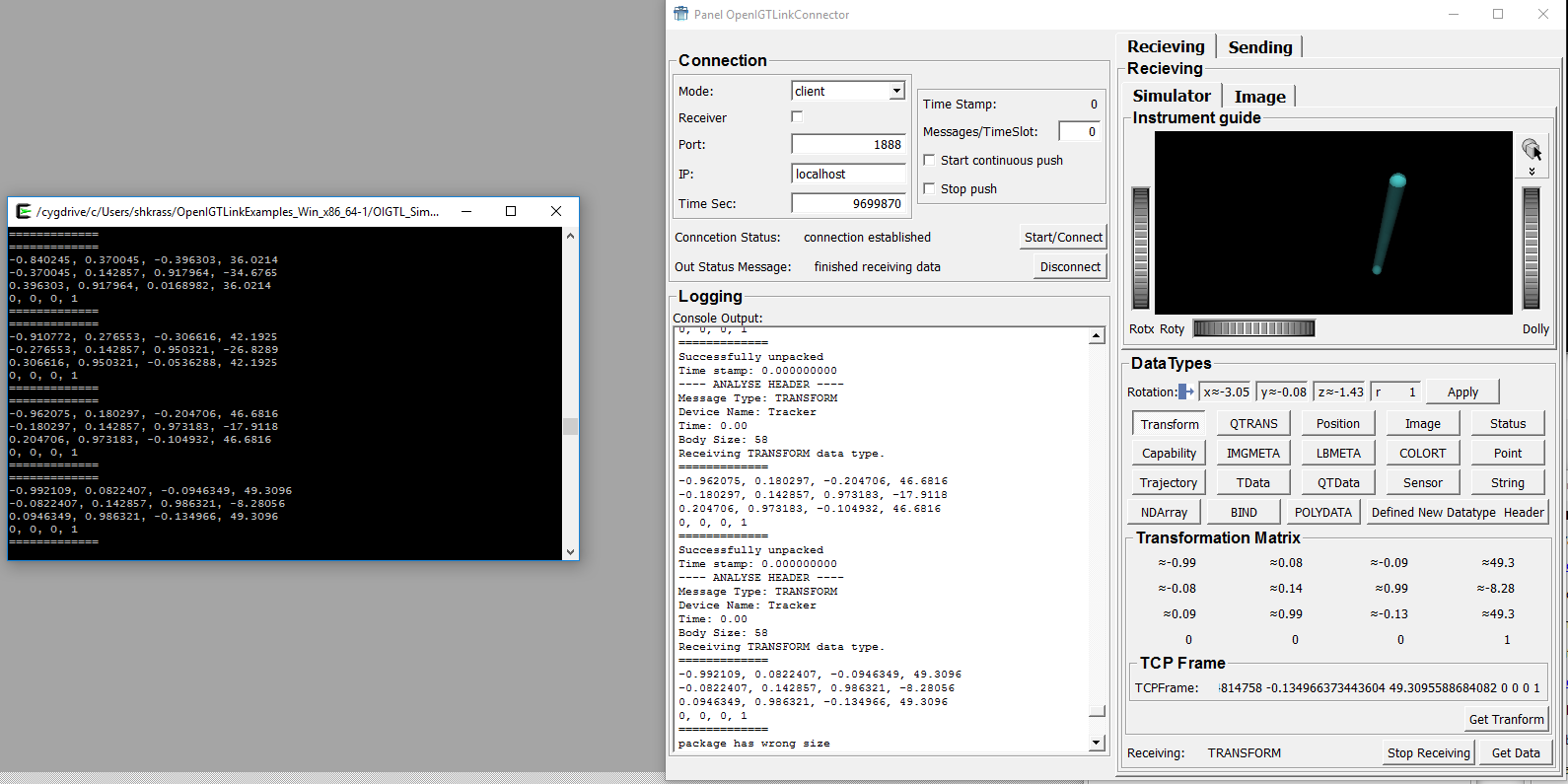Open the Image tab beside Simulator
The height and width of the screenshot is (784, 1568).
point(1259,97)
